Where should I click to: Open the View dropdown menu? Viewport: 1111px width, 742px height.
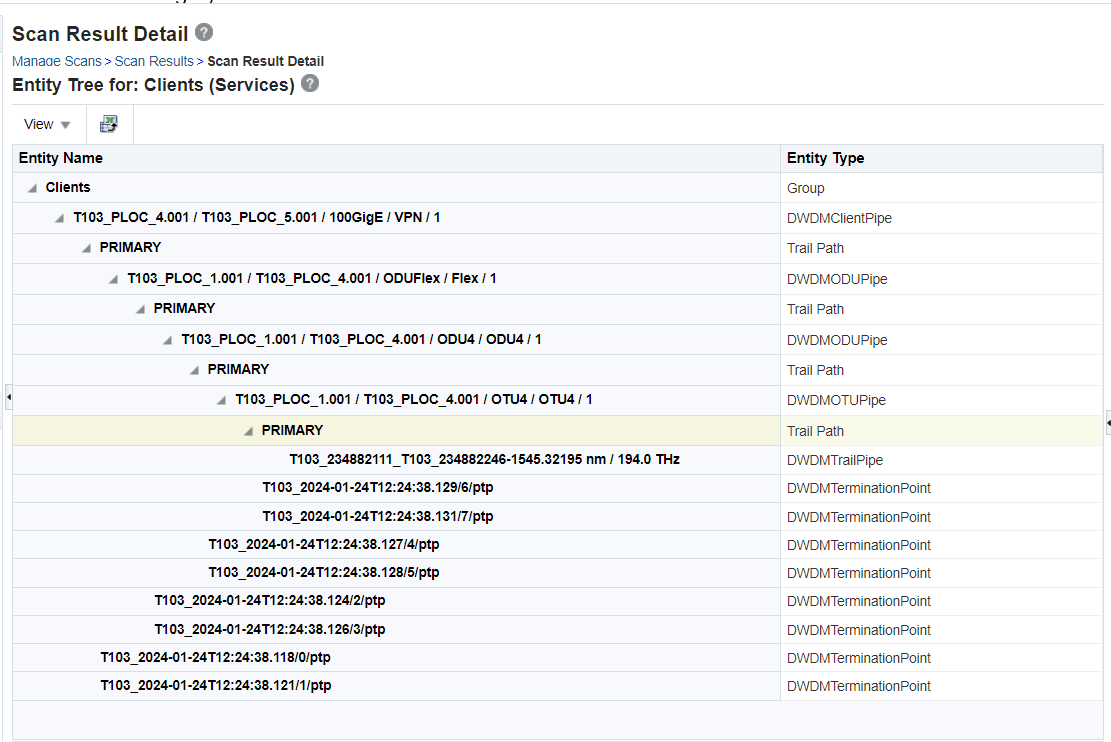[45, 123]
